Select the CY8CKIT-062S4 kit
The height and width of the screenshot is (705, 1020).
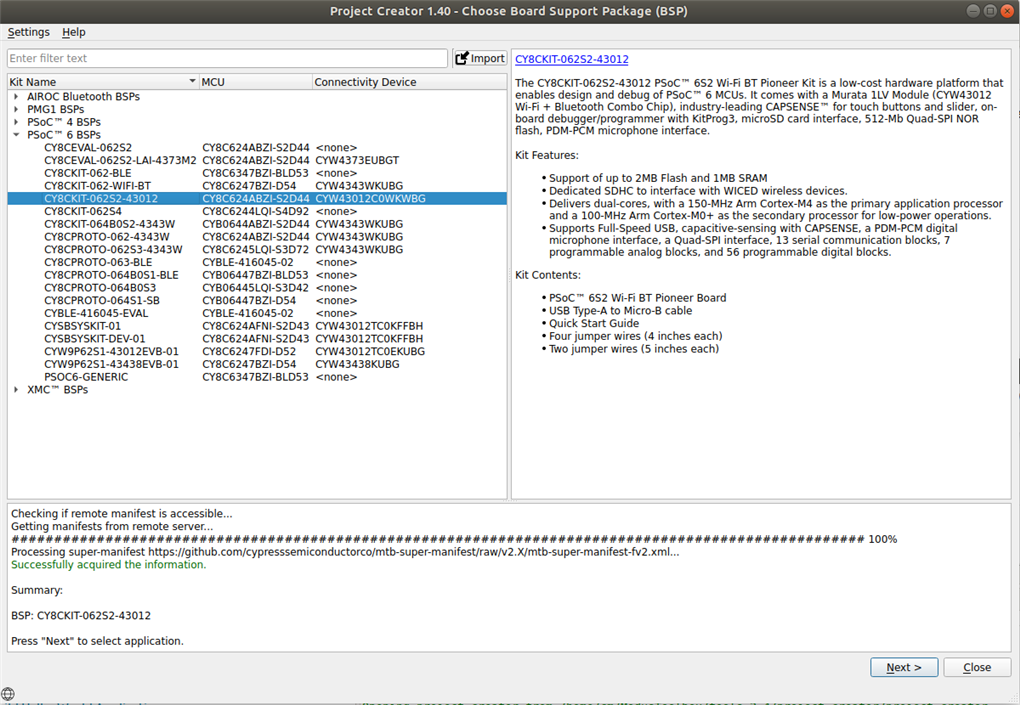coord(257,211)
